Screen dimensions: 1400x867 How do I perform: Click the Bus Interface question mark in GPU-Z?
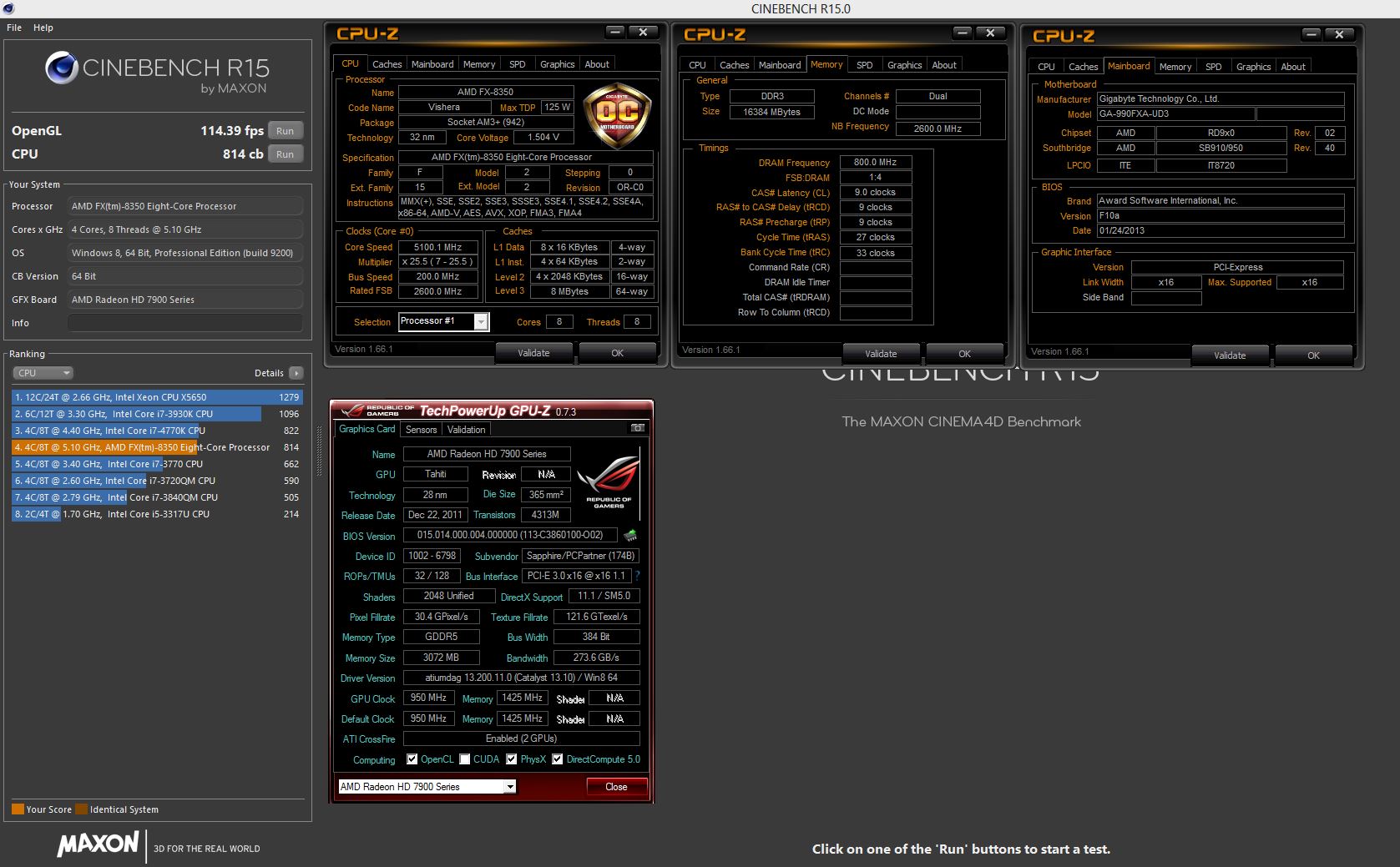point(637,576)
